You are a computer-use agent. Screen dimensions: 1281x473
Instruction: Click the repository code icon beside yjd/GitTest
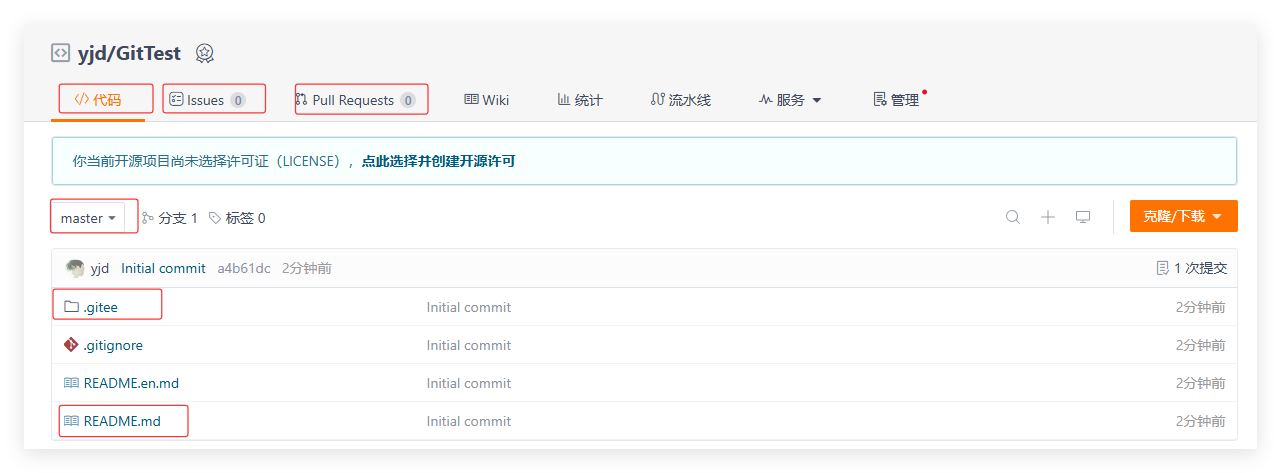[60, 53]
